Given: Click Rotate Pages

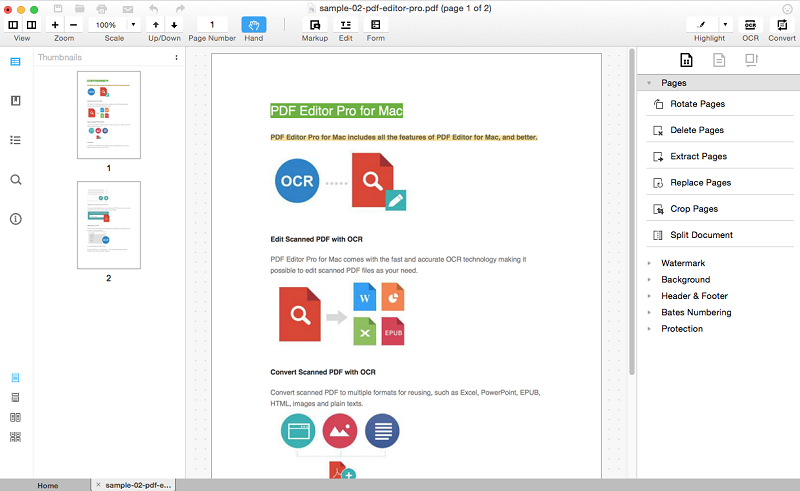Looking at the screenshot, I should 719,104.
